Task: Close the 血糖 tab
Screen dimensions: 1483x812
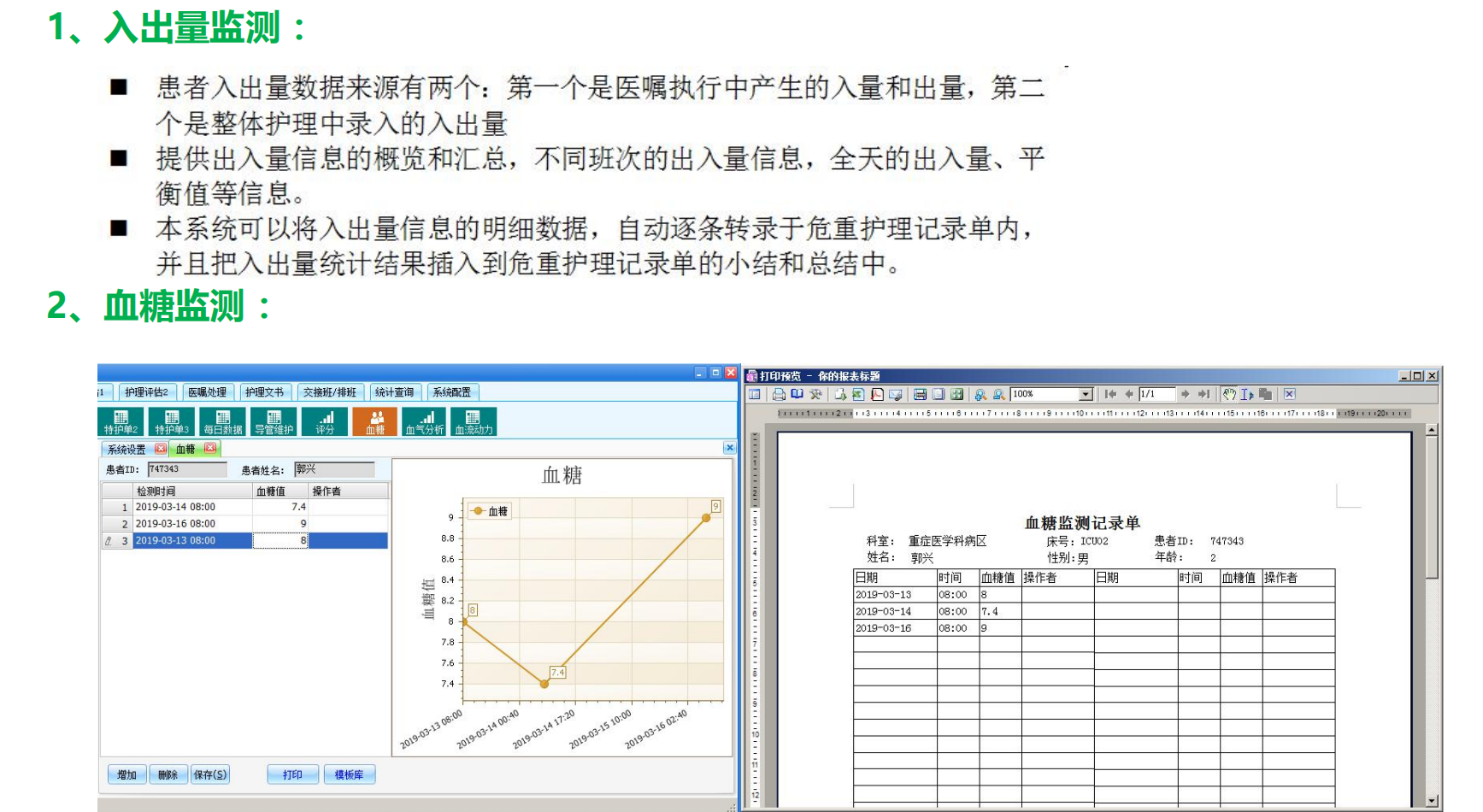Action: 210,448
